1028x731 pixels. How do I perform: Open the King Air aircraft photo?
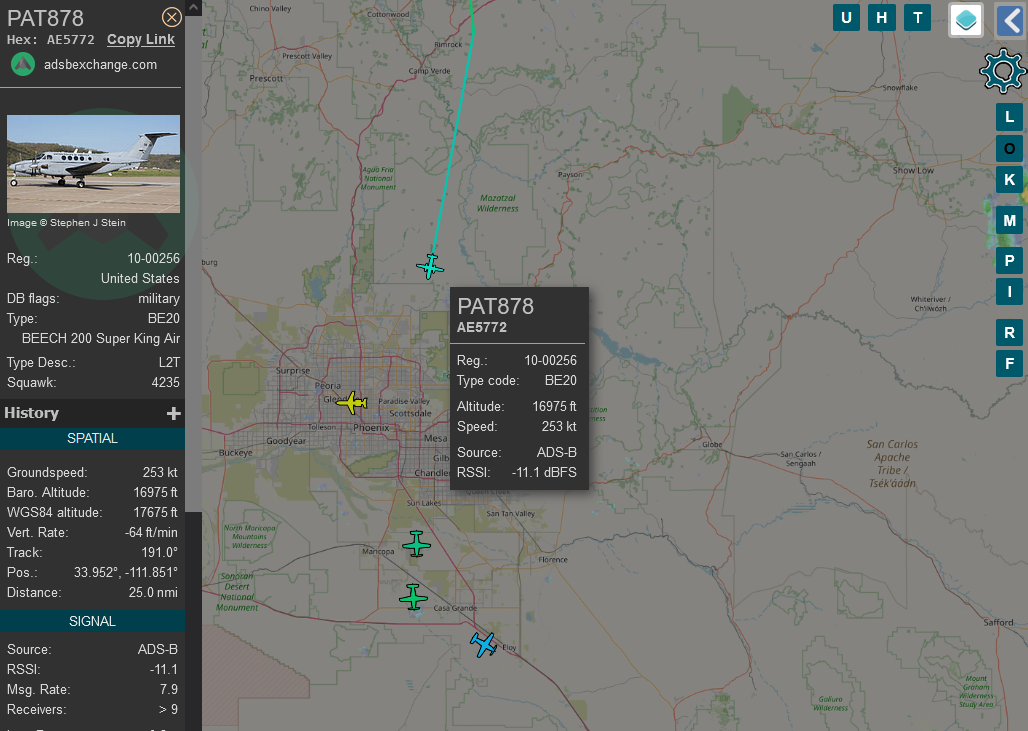tap(93, 164)
